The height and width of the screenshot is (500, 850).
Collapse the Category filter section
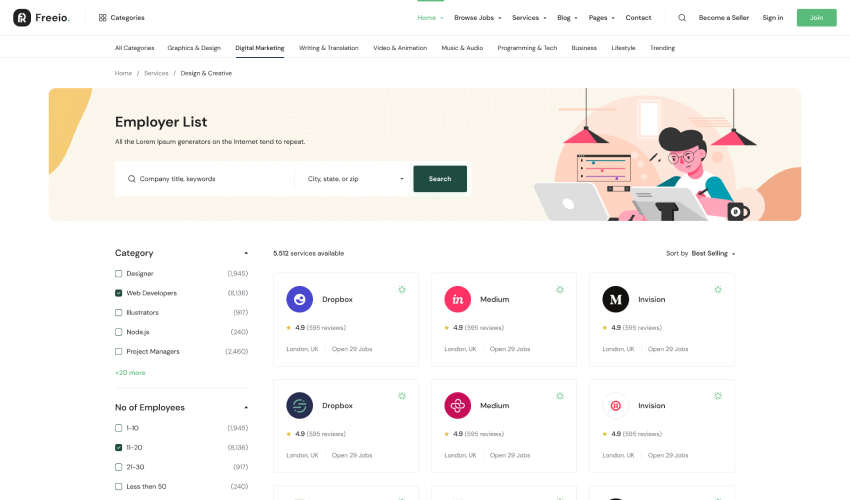pyautogui.click(x=246, y=253)
